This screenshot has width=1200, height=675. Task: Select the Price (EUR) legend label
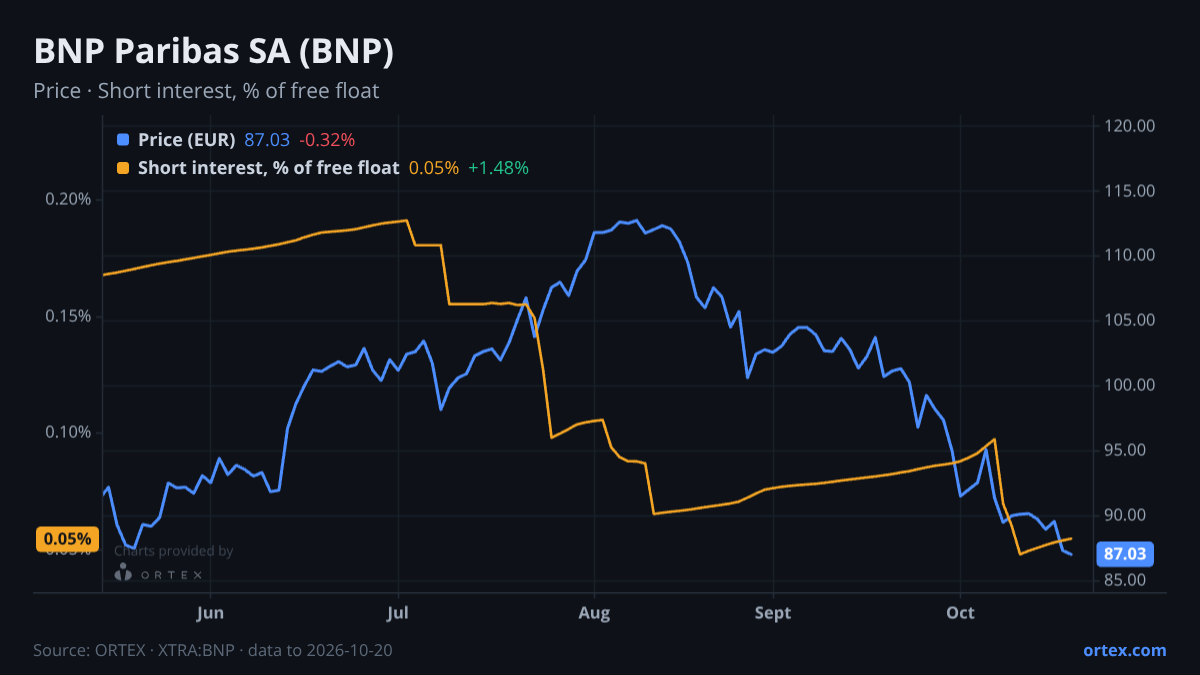(187, 140)
